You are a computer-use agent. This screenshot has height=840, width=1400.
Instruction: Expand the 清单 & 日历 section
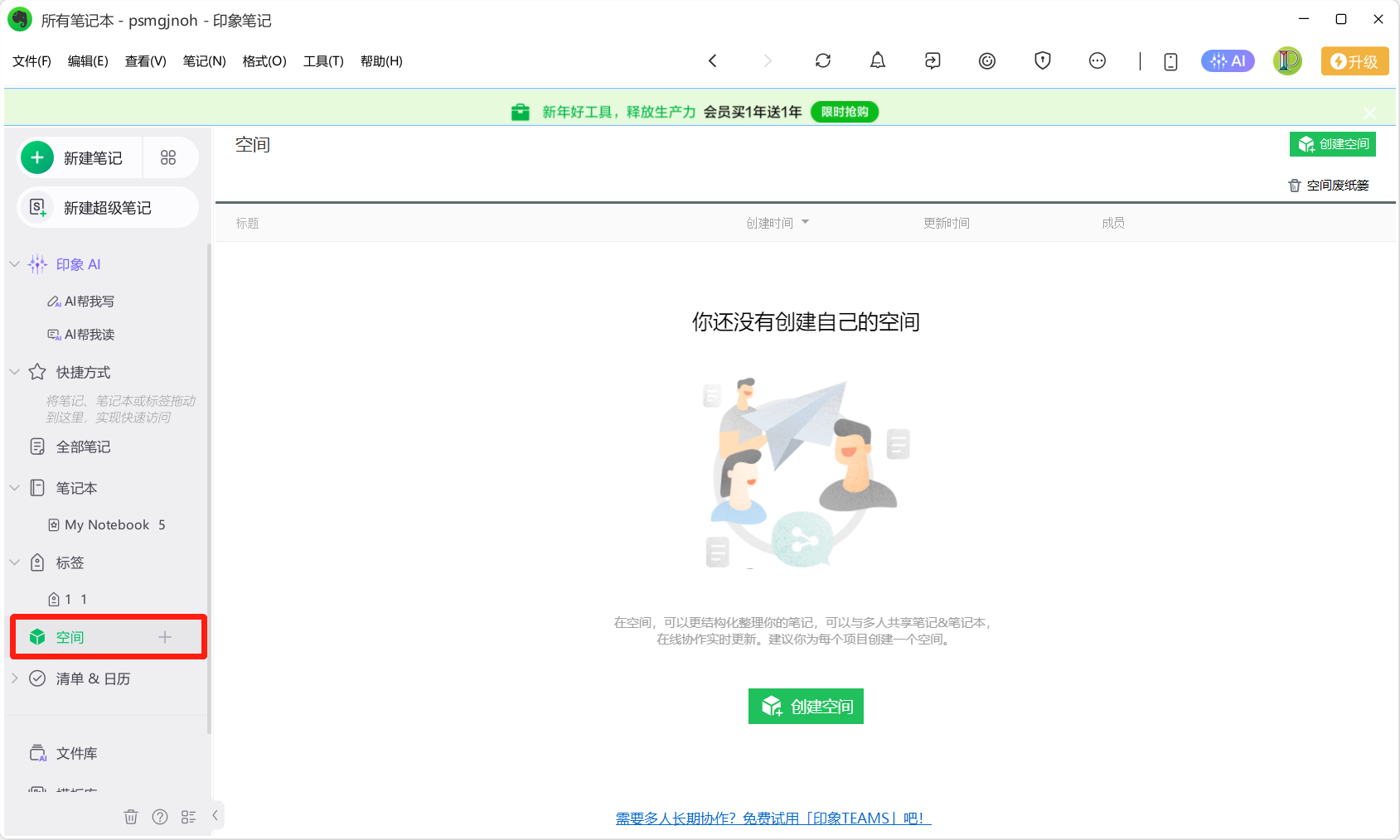14,678
